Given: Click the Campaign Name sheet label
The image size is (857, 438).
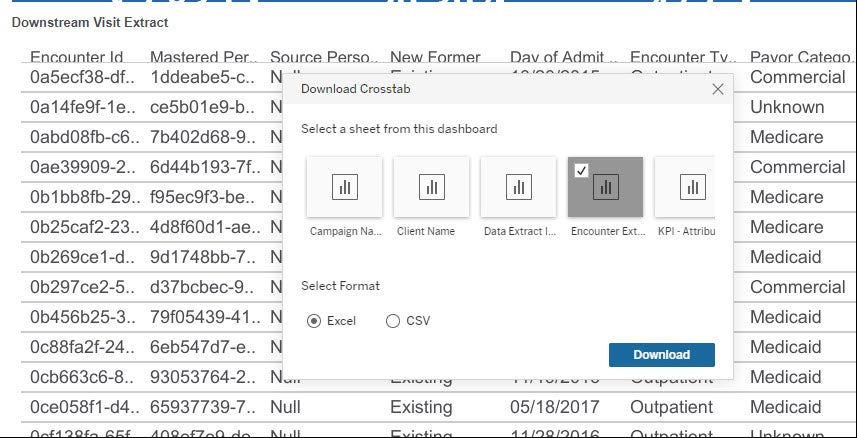Looking at the screenshot, I should coord(345,231).
